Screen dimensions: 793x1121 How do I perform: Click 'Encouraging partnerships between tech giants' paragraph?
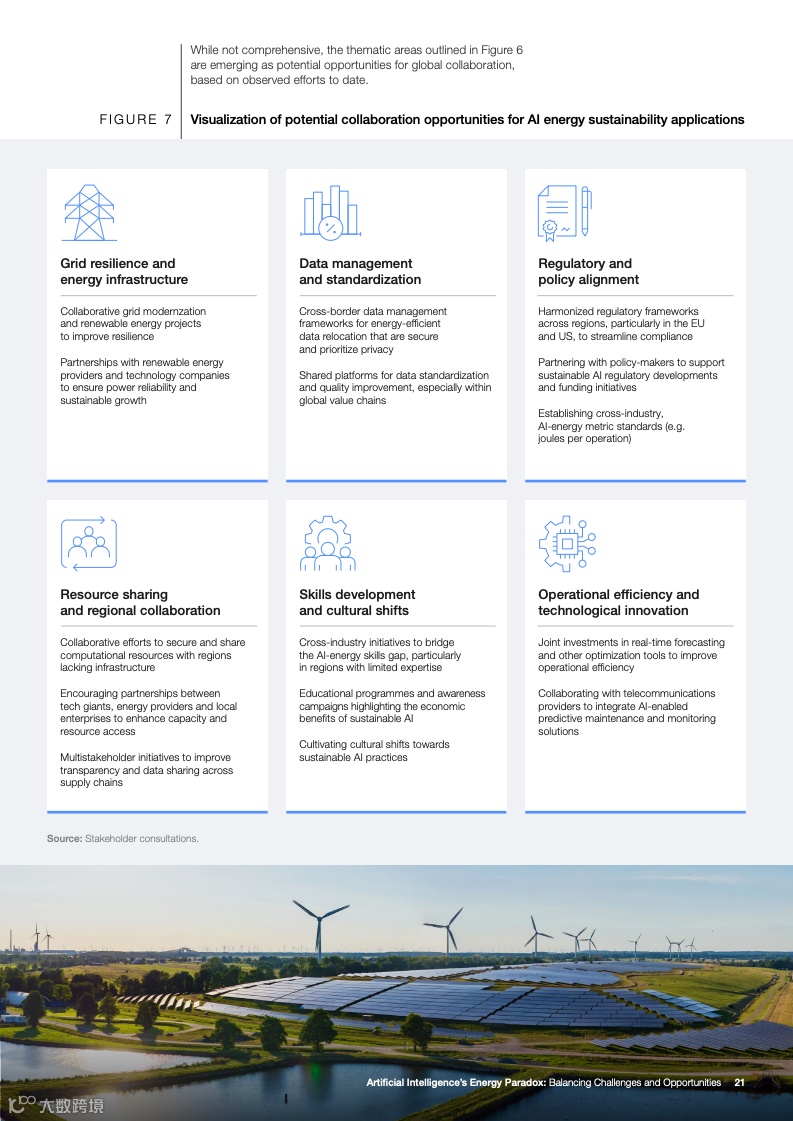click(149, 713)
